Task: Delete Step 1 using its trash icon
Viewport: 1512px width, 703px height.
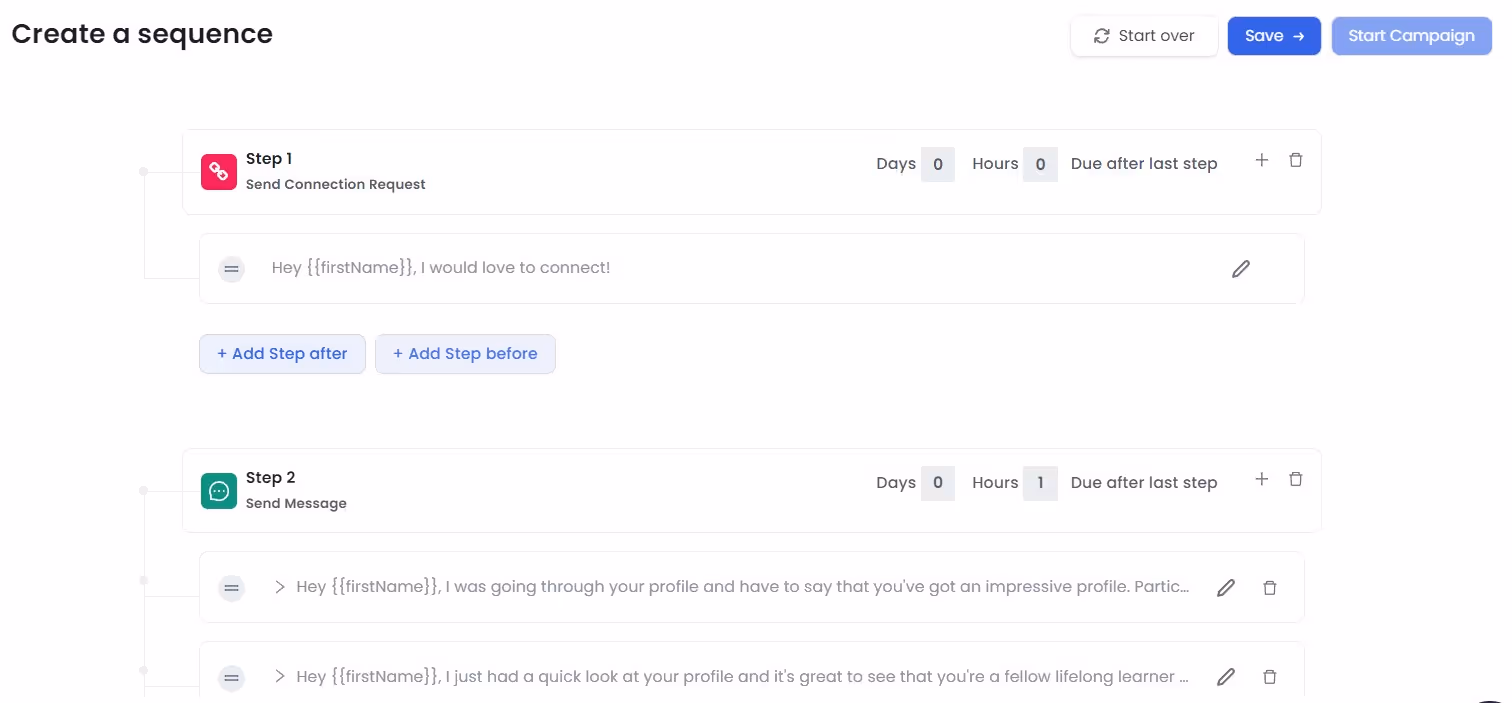Action: [x=1295, y=160]
